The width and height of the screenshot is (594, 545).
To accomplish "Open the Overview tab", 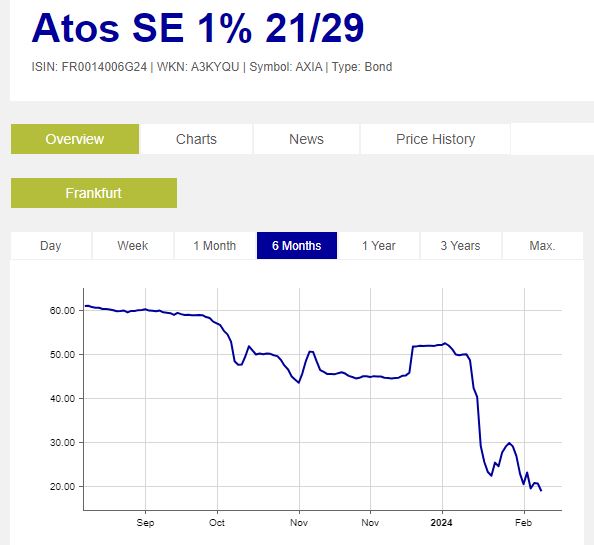I will 75,139.
